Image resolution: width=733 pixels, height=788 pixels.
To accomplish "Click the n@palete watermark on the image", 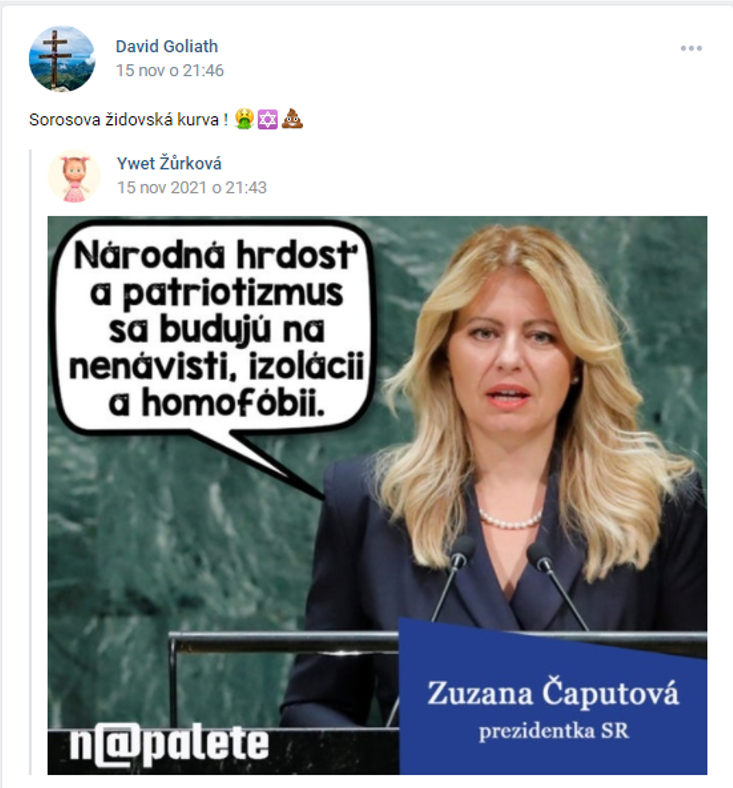I will (x=169, y=745).
